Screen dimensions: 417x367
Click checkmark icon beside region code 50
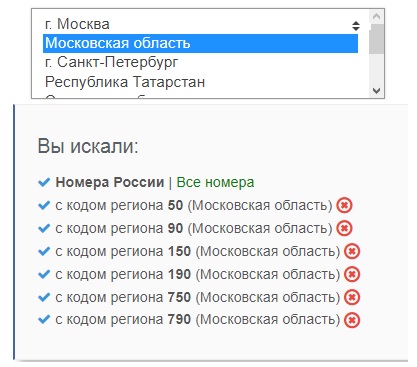44,205
